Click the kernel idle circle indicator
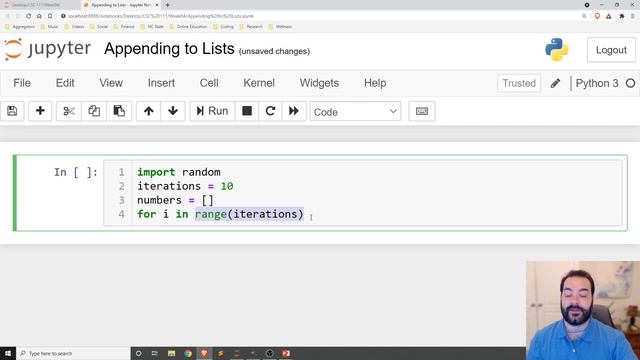 click(630, 83)
